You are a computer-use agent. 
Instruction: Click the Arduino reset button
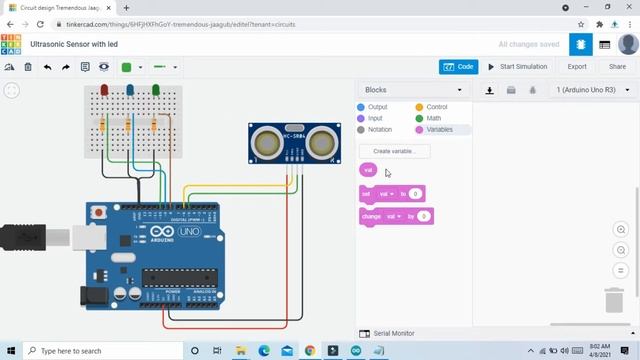point(98,213)
